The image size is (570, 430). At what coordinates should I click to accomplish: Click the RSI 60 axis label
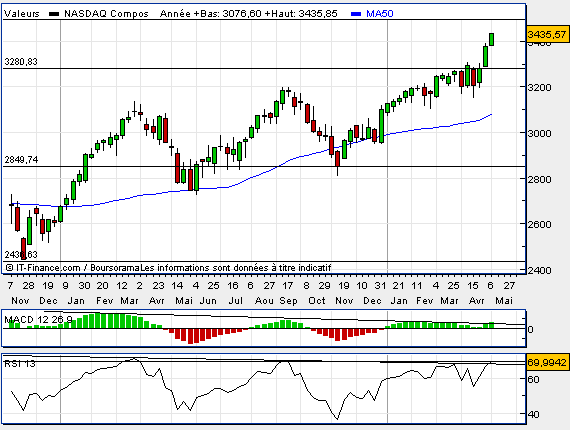click(x=533, y=379)
